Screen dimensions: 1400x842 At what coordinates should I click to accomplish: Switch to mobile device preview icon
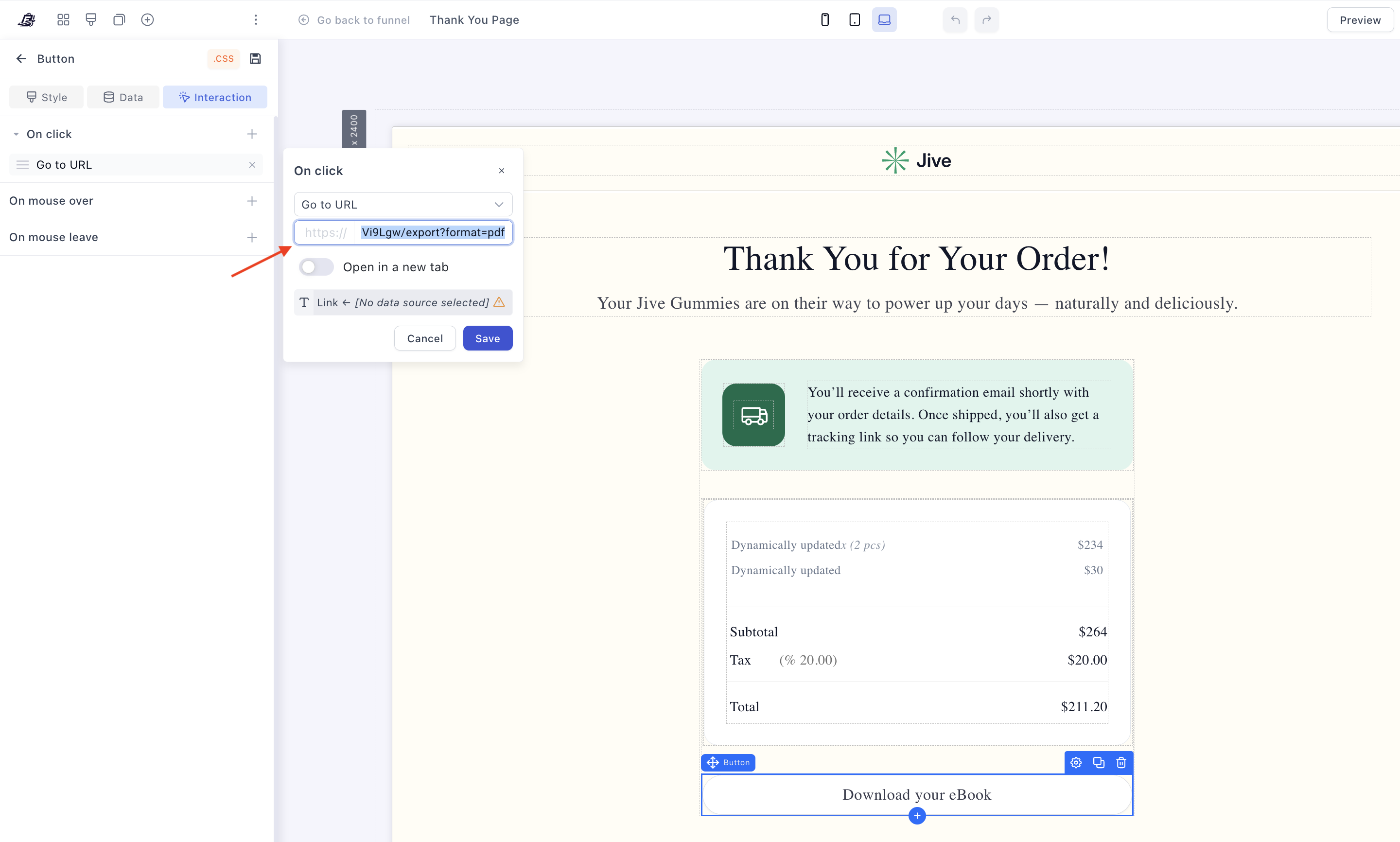point(825,20)
